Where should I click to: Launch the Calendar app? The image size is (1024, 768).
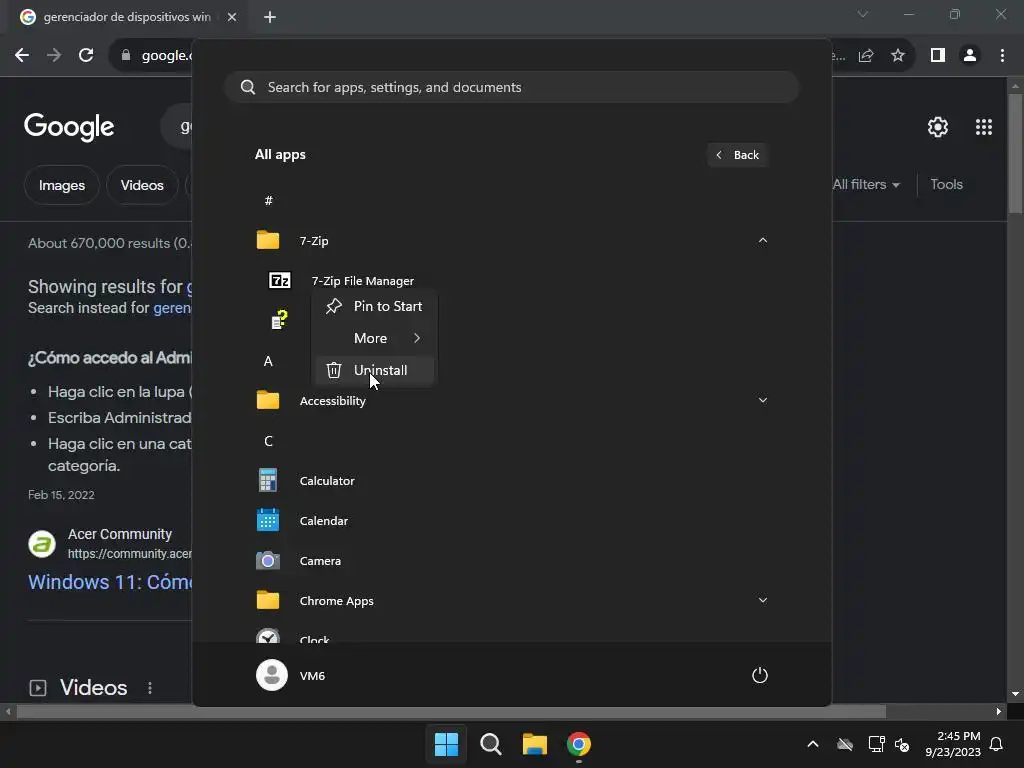click(511, 520)
